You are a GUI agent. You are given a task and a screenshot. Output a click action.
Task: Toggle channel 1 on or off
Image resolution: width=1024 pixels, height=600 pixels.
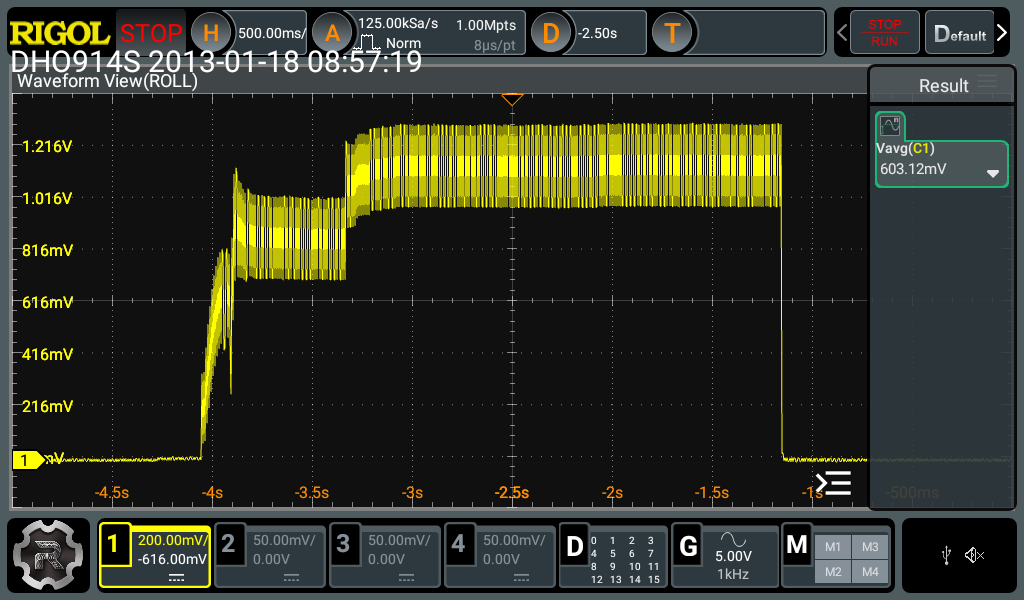click(x=114, y=544)
